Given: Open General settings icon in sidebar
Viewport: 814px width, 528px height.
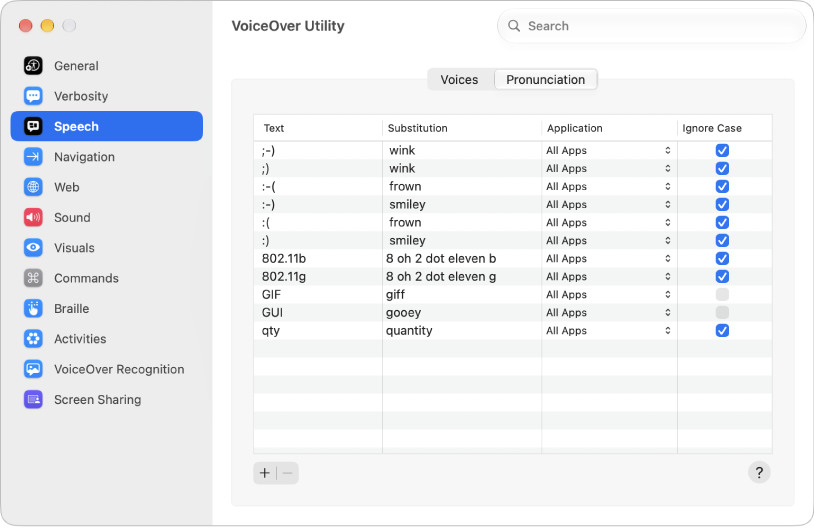Looking at the screenshot, I should pos(33,66).
